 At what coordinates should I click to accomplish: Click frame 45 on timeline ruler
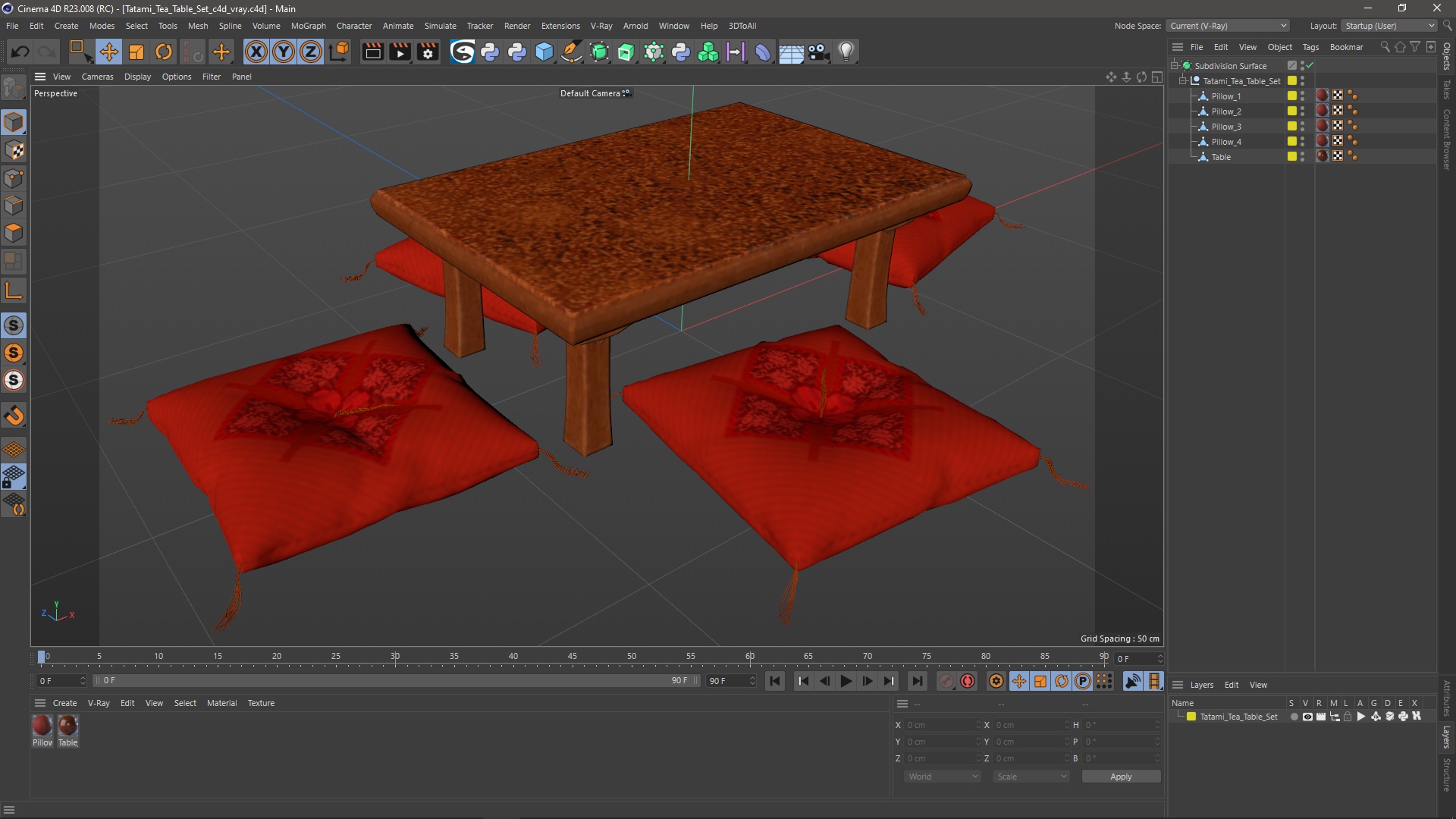click(x=572, y=657)
